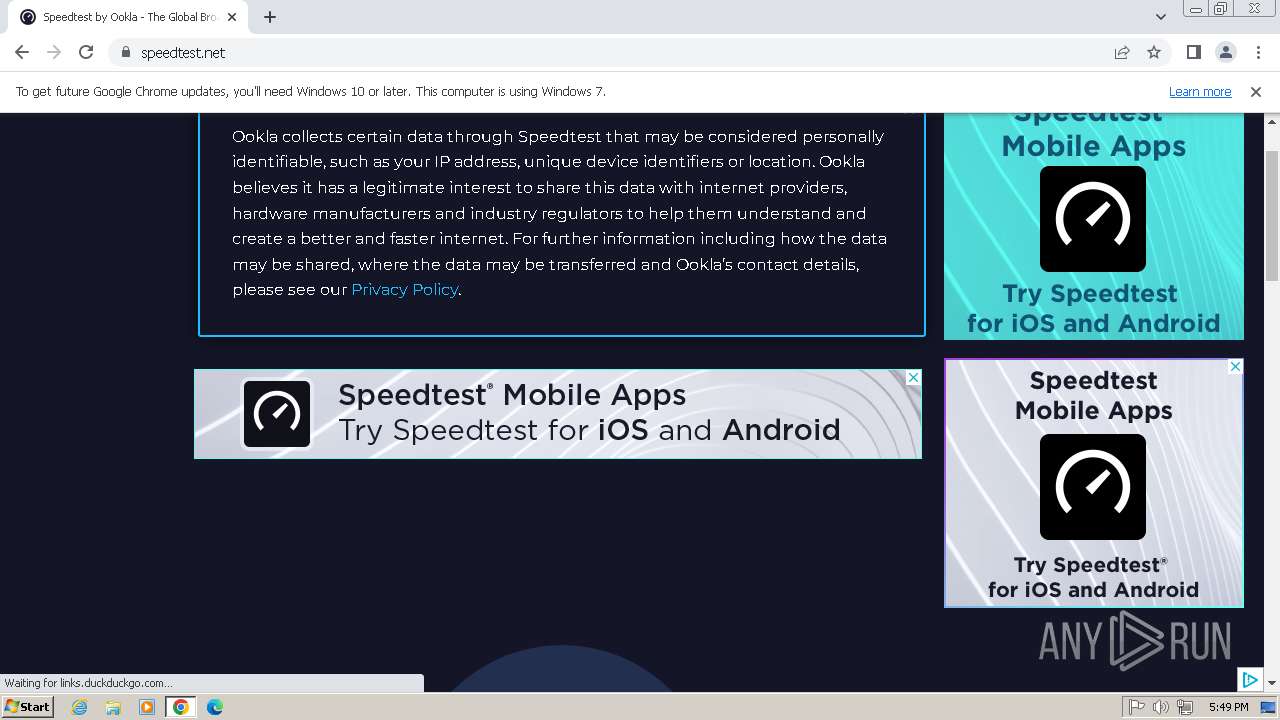The width and height of the screenshot is (1280, 720).
Task: Open the volume control in tray
Action: (x=1161, y=707)
